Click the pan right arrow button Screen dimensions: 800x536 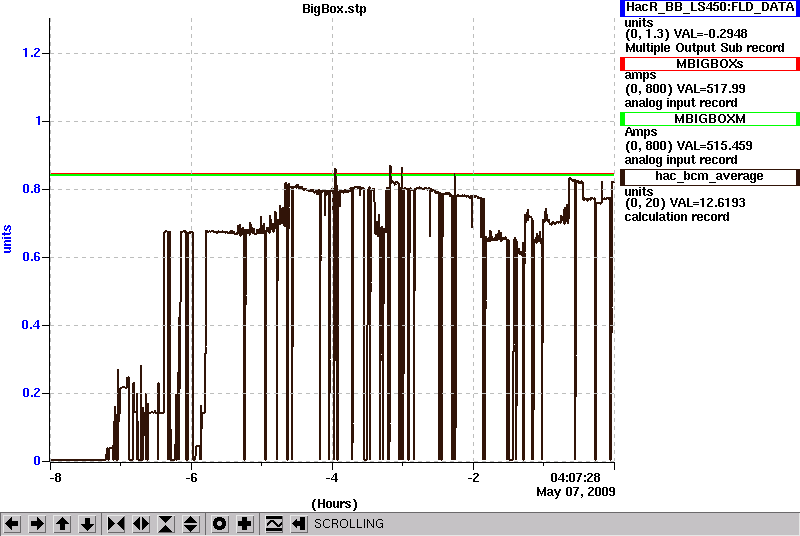click(x=37, y=524)
